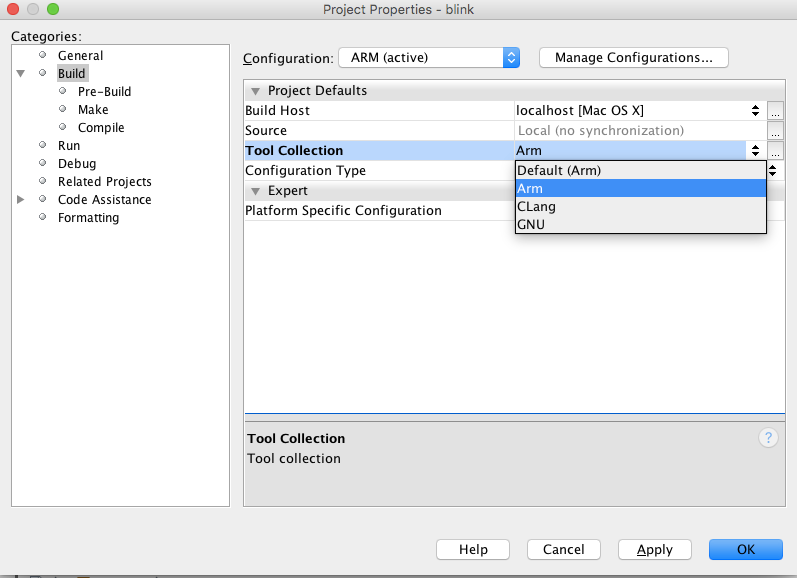The width and height of the screenshot is (797, 578).
Task: Click the localhost [Mac OS X] value
Action: tap(580, 110)
